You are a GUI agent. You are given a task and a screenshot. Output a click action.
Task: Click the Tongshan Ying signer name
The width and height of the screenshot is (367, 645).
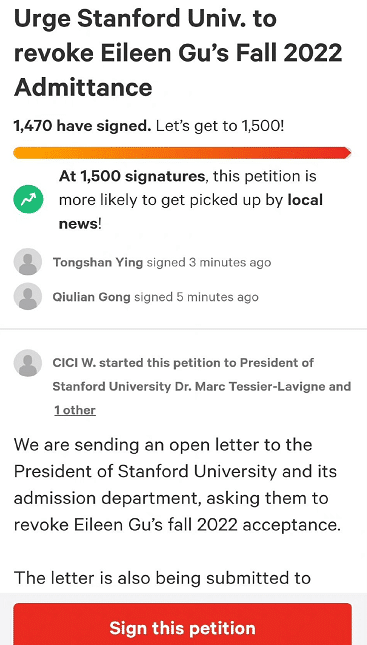pos(98,262)
